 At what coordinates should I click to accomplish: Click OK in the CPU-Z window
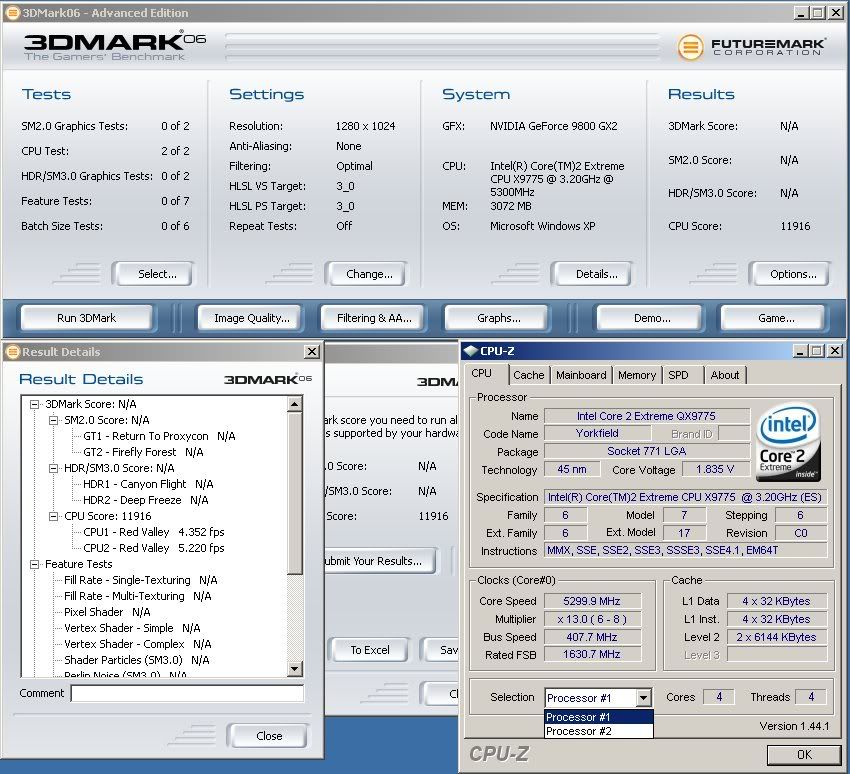[x=804, y=754]
